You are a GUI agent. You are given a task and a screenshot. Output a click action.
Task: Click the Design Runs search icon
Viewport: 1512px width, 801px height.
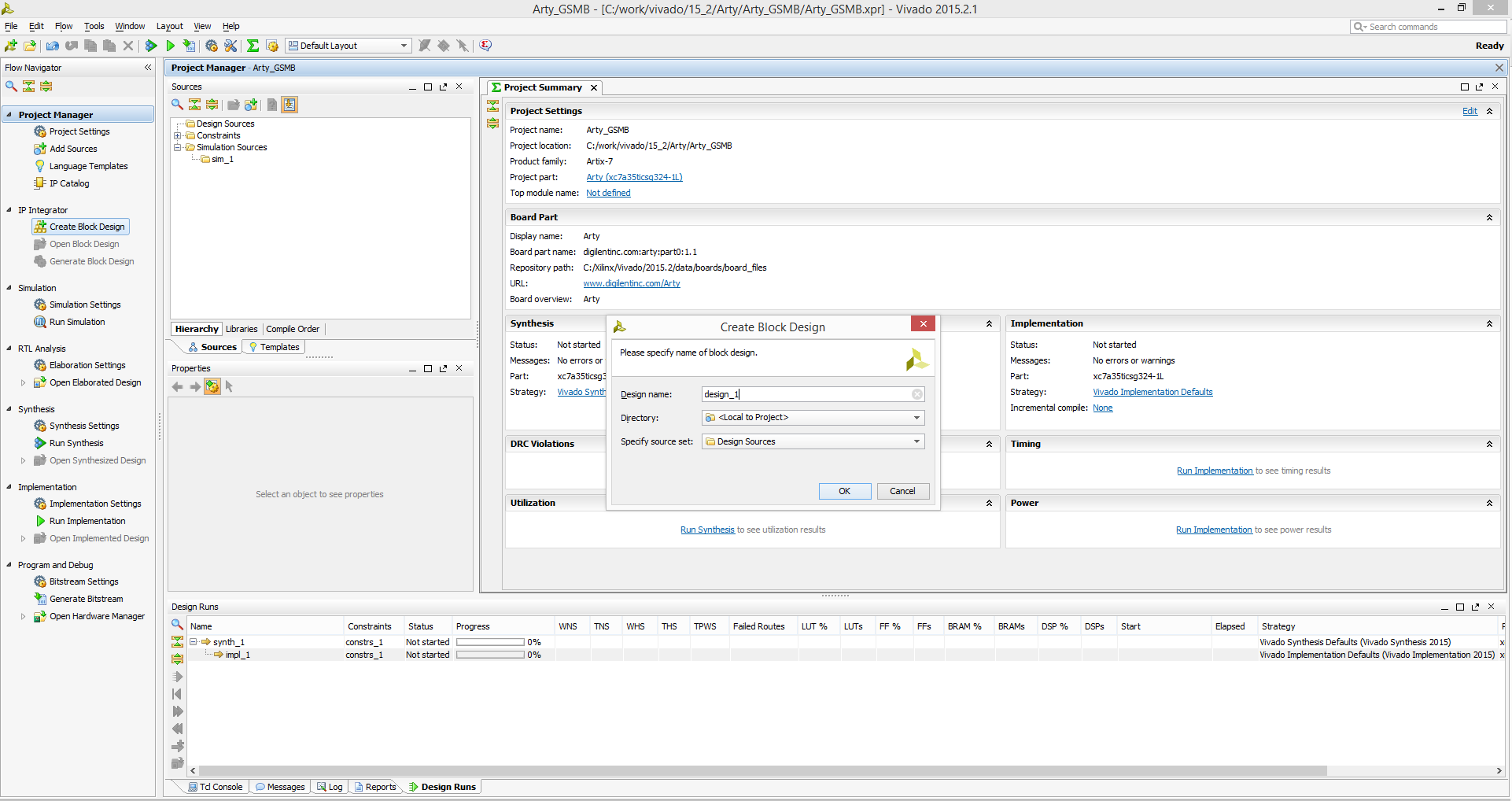[178, 625]
